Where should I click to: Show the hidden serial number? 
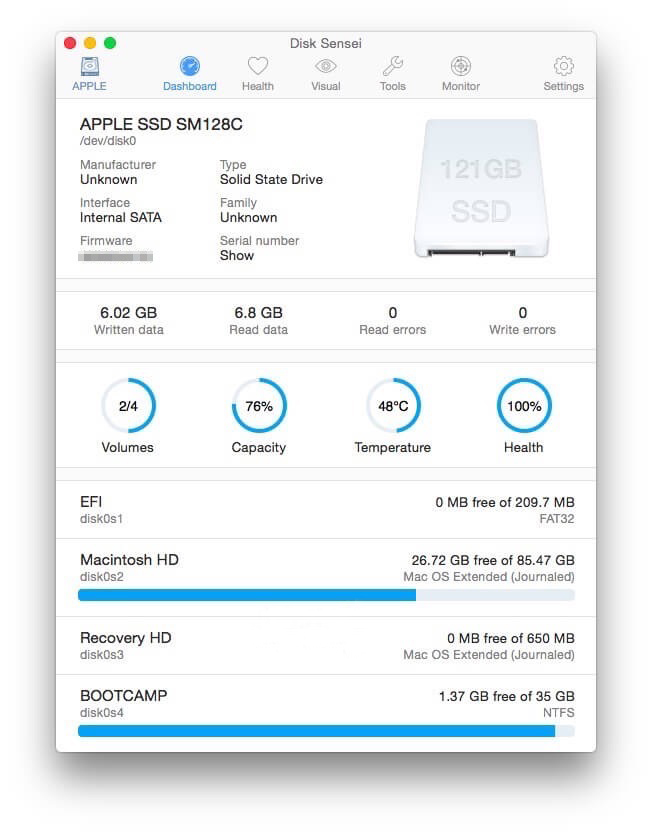click(x=237, y=256)
